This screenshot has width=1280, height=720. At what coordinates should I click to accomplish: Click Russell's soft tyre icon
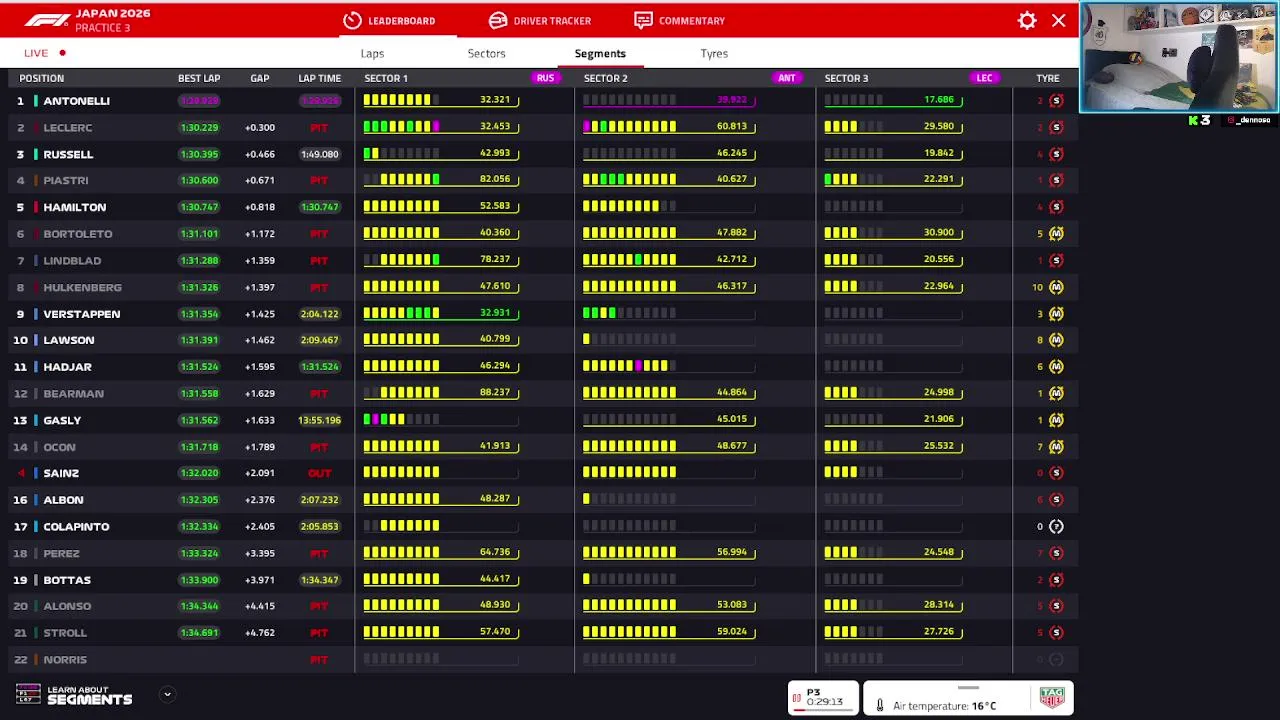1056,154
